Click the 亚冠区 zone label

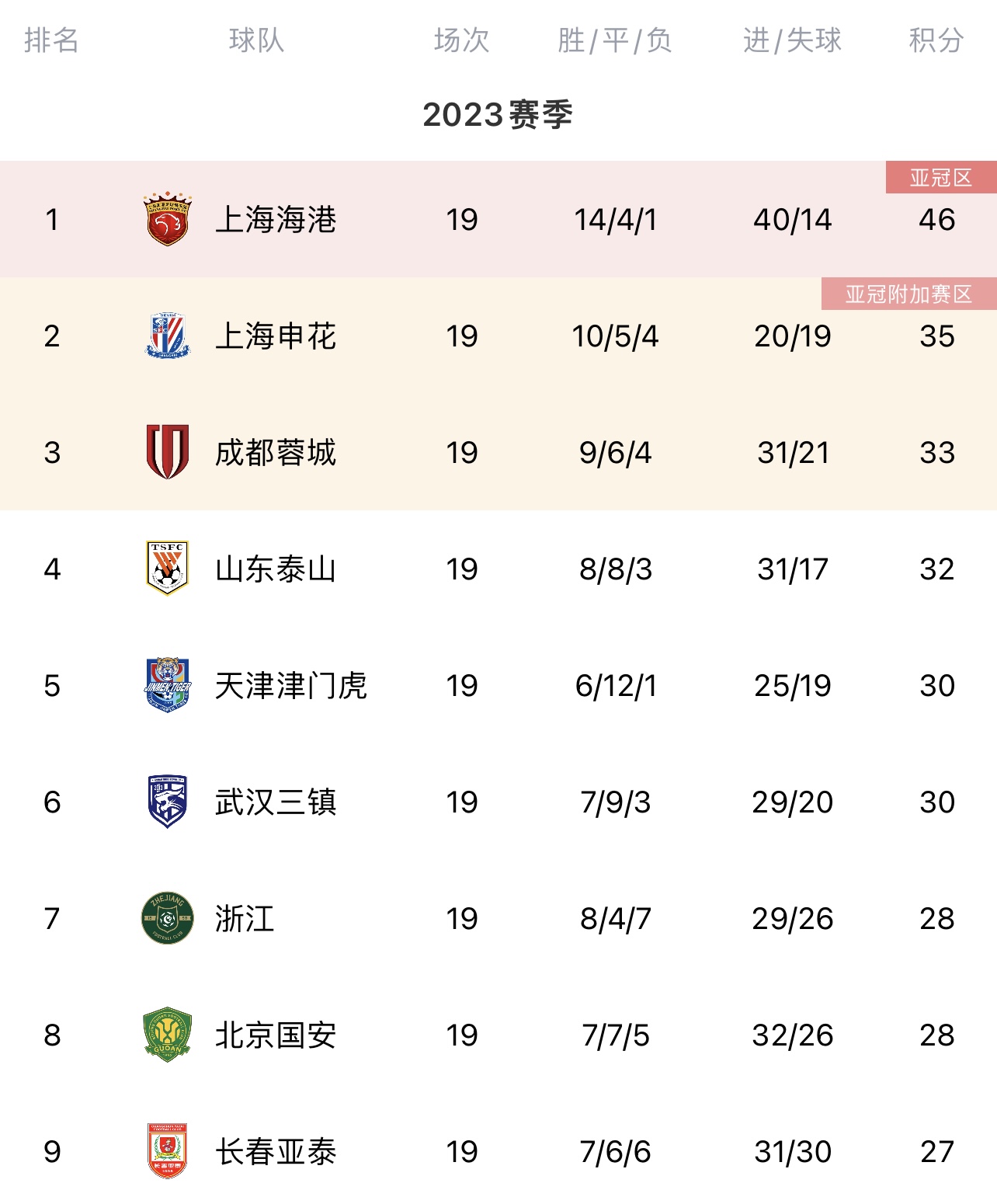[941, 178]
